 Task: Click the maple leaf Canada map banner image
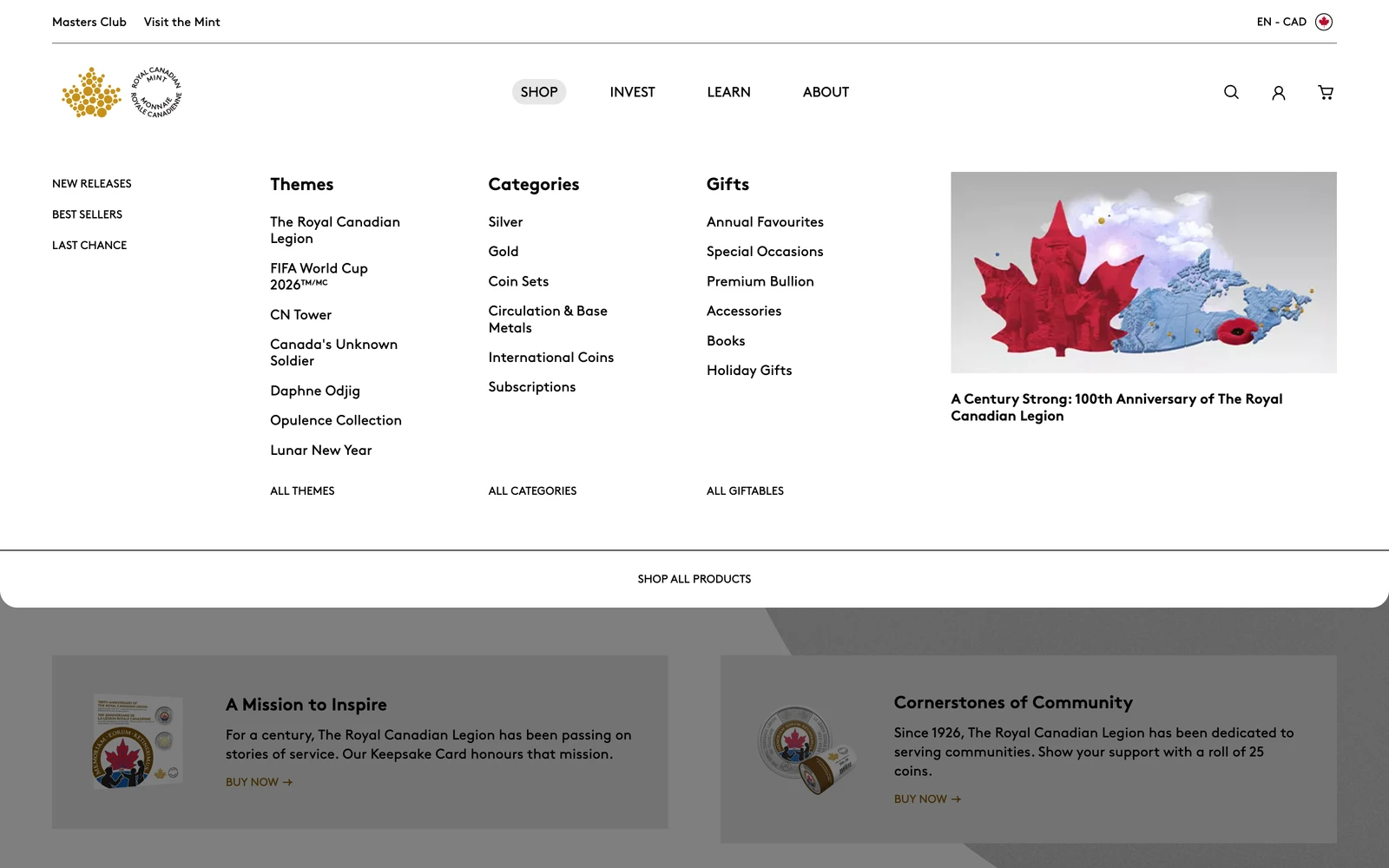pos(1143,273)
